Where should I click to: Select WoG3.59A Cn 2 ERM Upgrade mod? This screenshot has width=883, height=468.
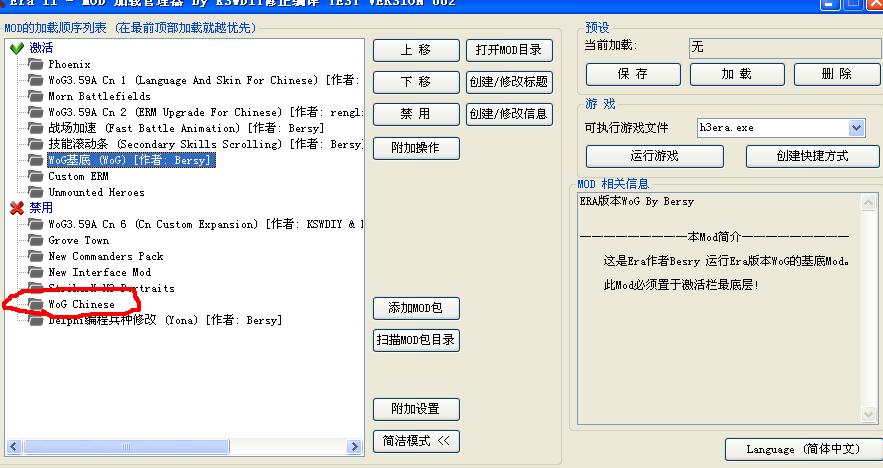click(206, 112)
